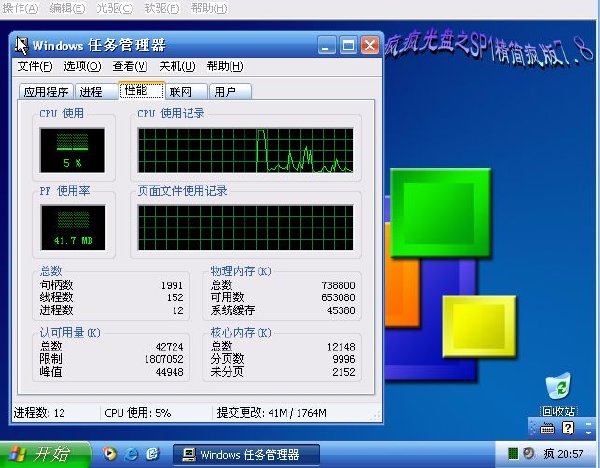600x468 pixels.
Task: Click the 20:57 clock in the tray
Action: pos(570,454)
